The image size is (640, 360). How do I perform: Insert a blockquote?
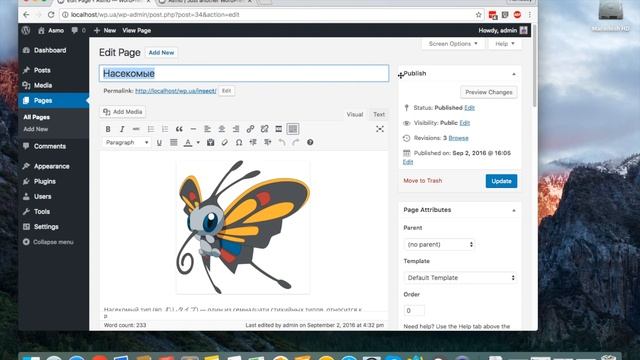tap(179, 129)
